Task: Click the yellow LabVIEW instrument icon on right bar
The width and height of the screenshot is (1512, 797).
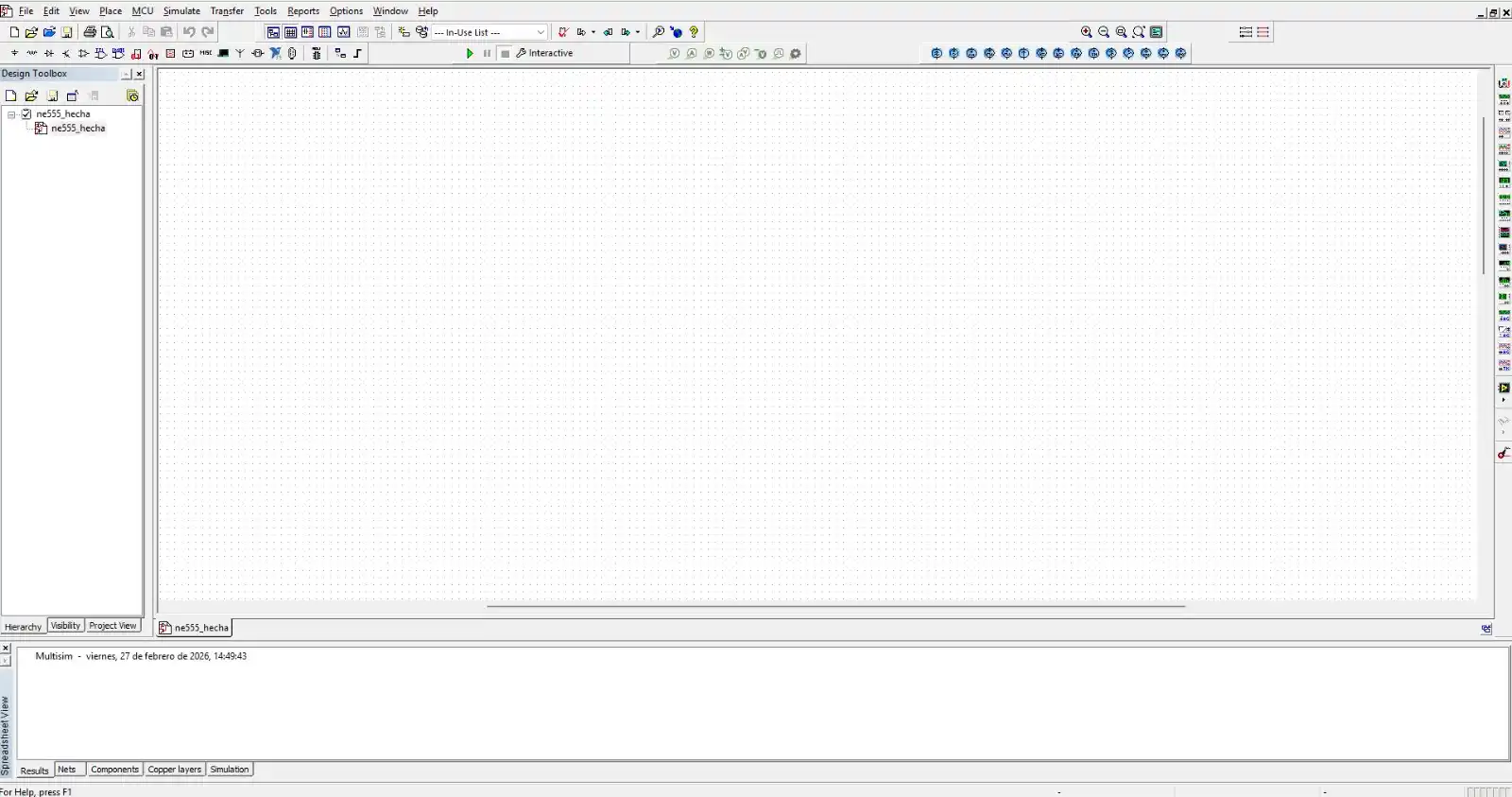Action: click(1503, 388)
